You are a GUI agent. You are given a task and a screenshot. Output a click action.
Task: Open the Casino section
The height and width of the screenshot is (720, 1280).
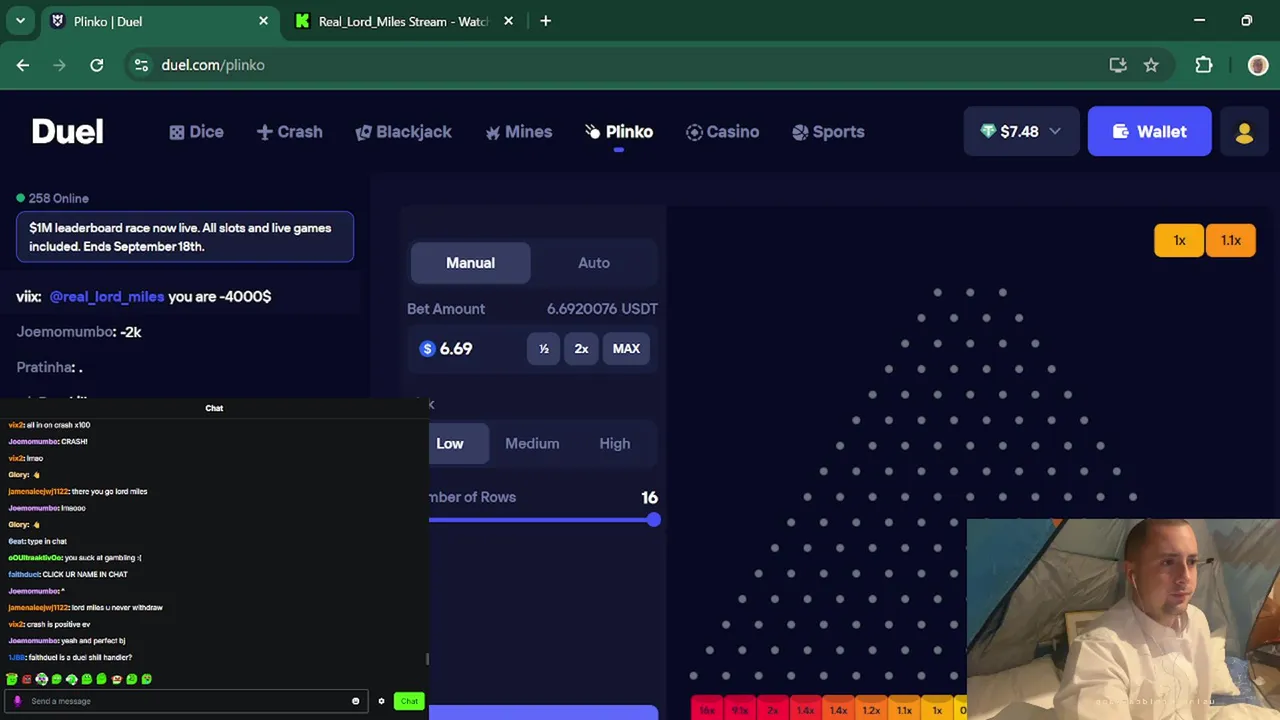[x=722, y=132]
